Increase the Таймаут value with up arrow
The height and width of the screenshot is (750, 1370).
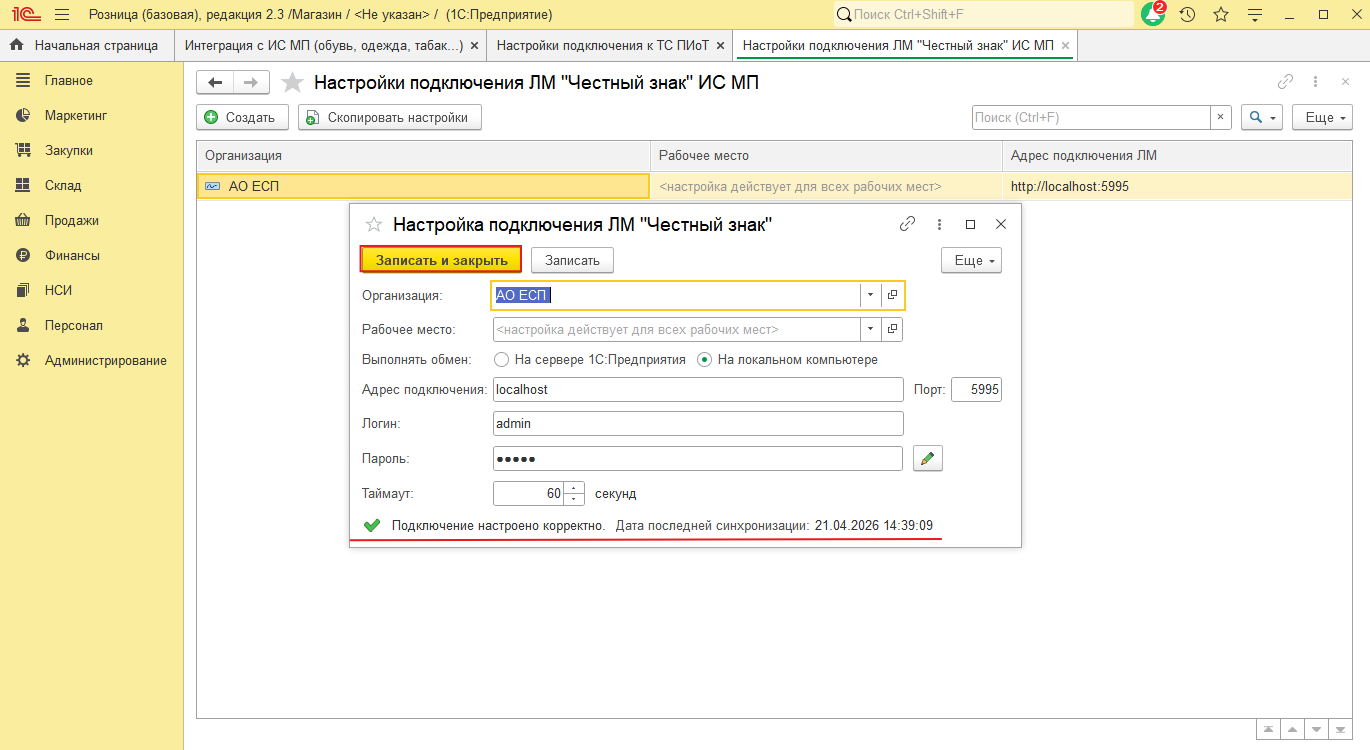tap(574, 488)
